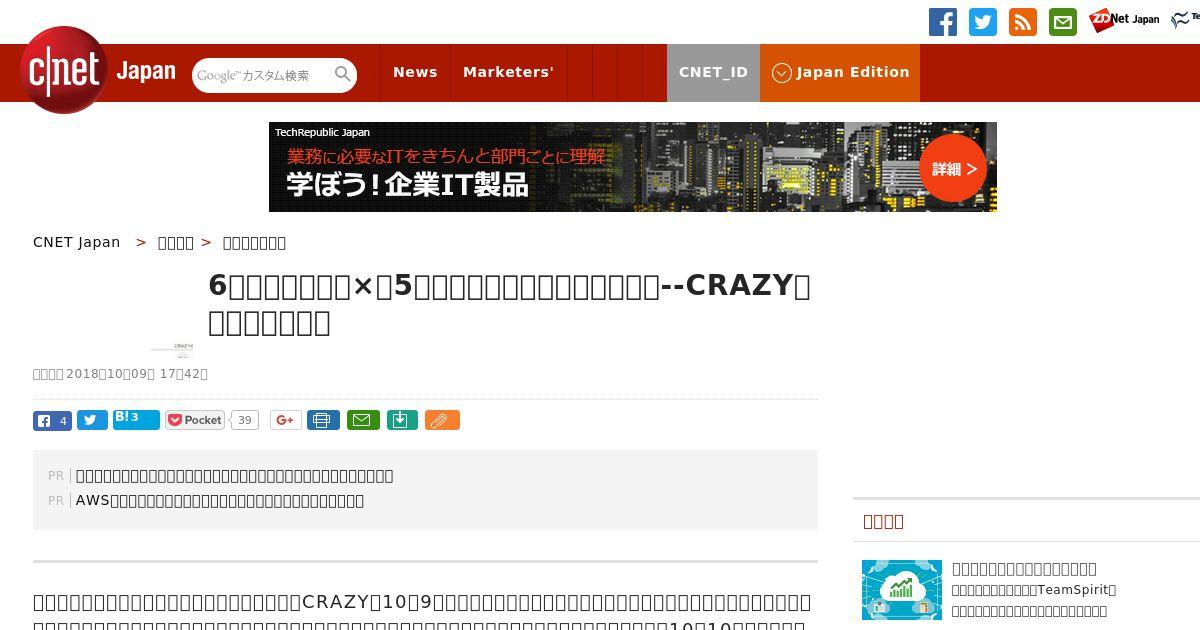This screenshot has height=630, width=1200.
Task: Print article using printer icon
Action: pyautogui.click(x=323, y=421)
